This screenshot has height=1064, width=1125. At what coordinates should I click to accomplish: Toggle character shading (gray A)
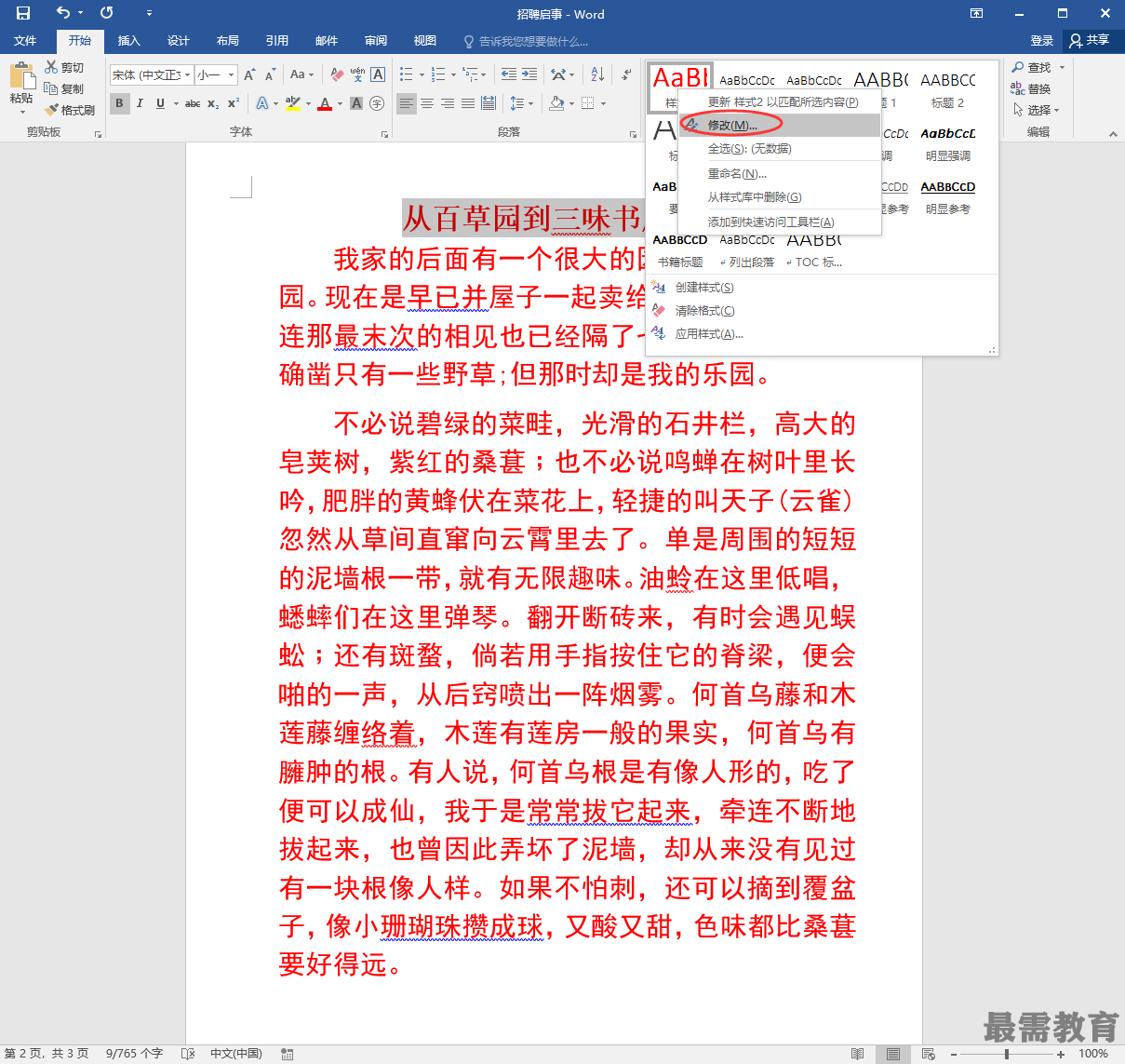[x=356, y=103]
